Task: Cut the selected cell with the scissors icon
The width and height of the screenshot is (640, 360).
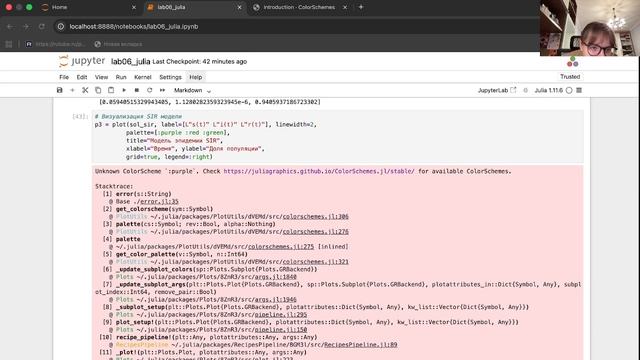Action: (x=85, y=90)
